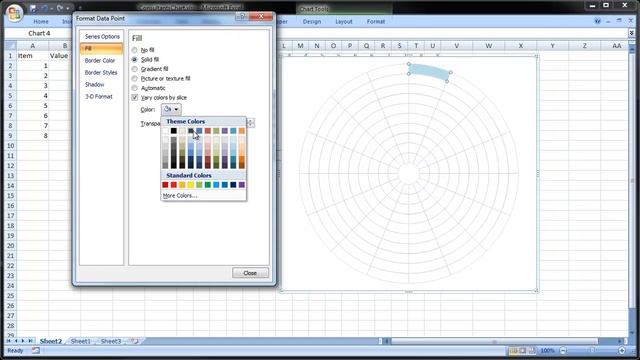This screenshot has height=360, width=640.
Task: Select cell A1 containing Item
Action: pyautogui.click(x=32, y=56)
